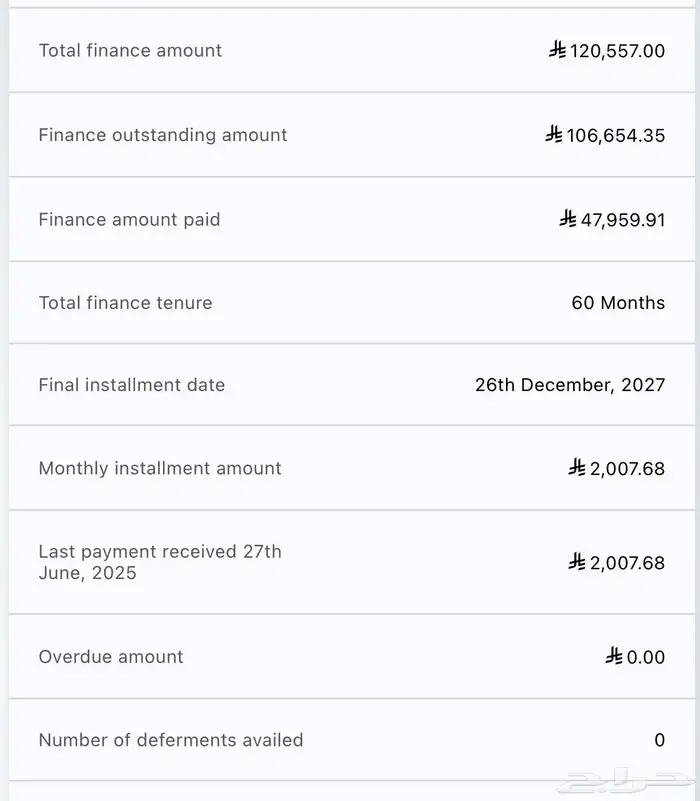Click the currency symbol in Last payment row
Screen dimensions: 700x801
pos(577,562)
